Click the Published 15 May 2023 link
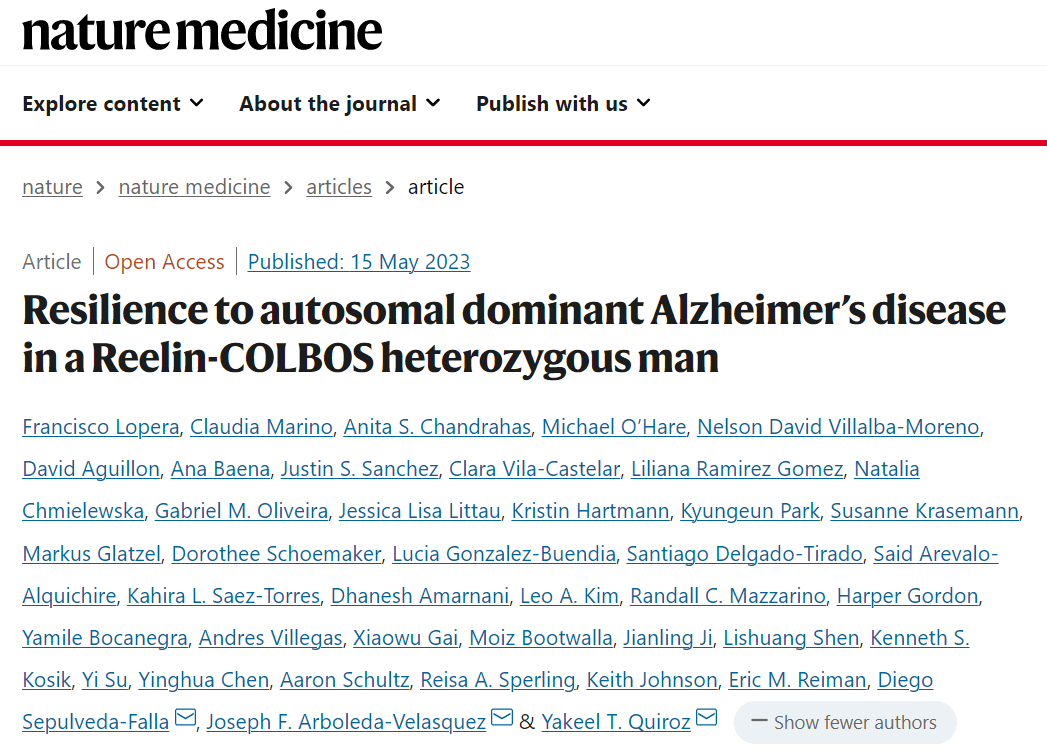The width and height of the screenshot is (1047, 754). pos(359,262)
